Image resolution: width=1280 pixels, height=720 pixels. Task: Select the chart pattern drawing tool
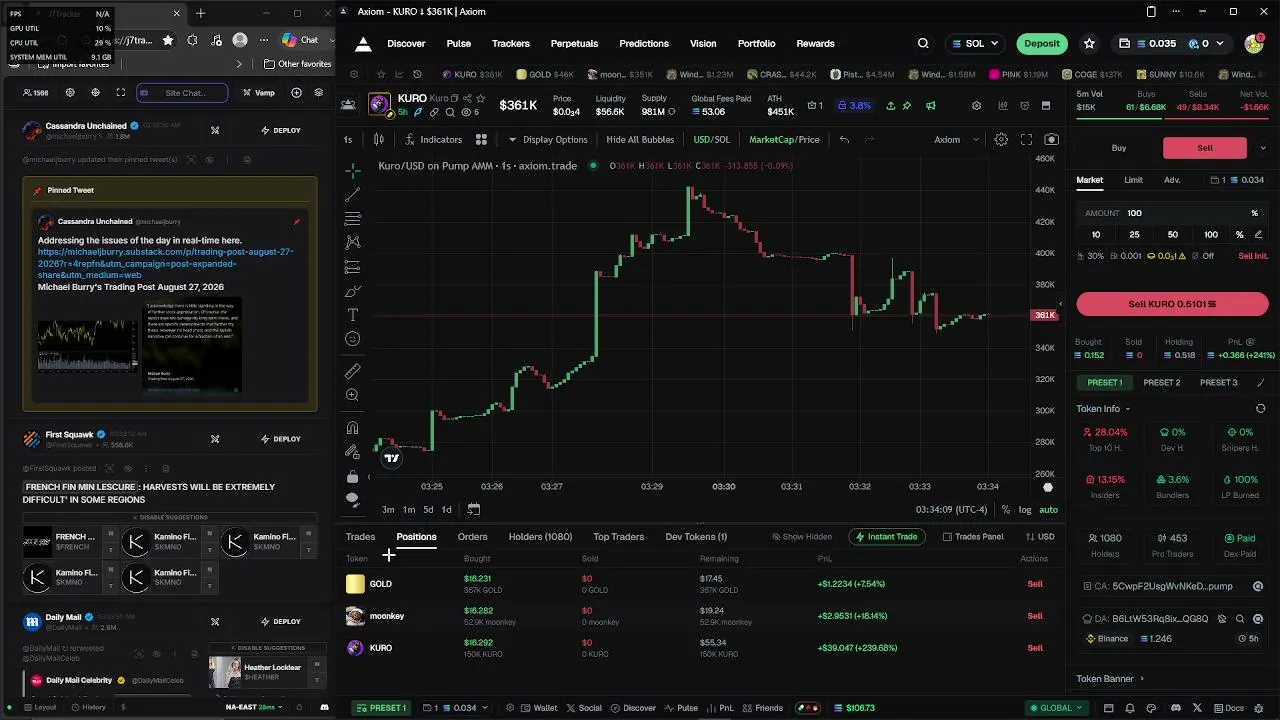pyautogui.click(x=352, y=242)
